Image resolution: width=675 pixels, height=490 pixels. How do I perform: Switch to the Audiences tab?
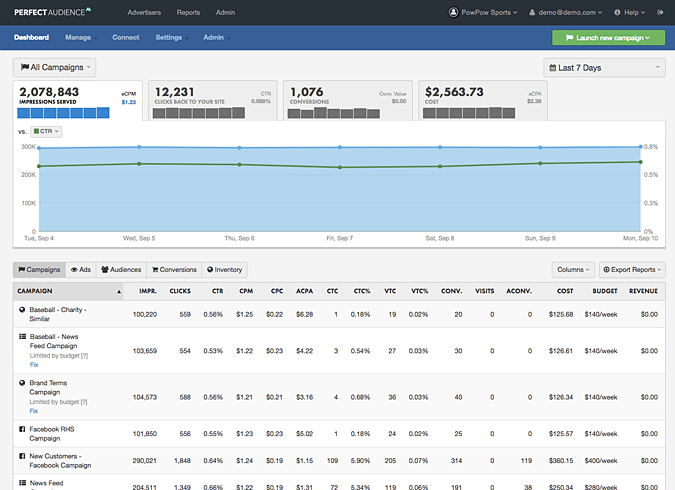(121, 270)
